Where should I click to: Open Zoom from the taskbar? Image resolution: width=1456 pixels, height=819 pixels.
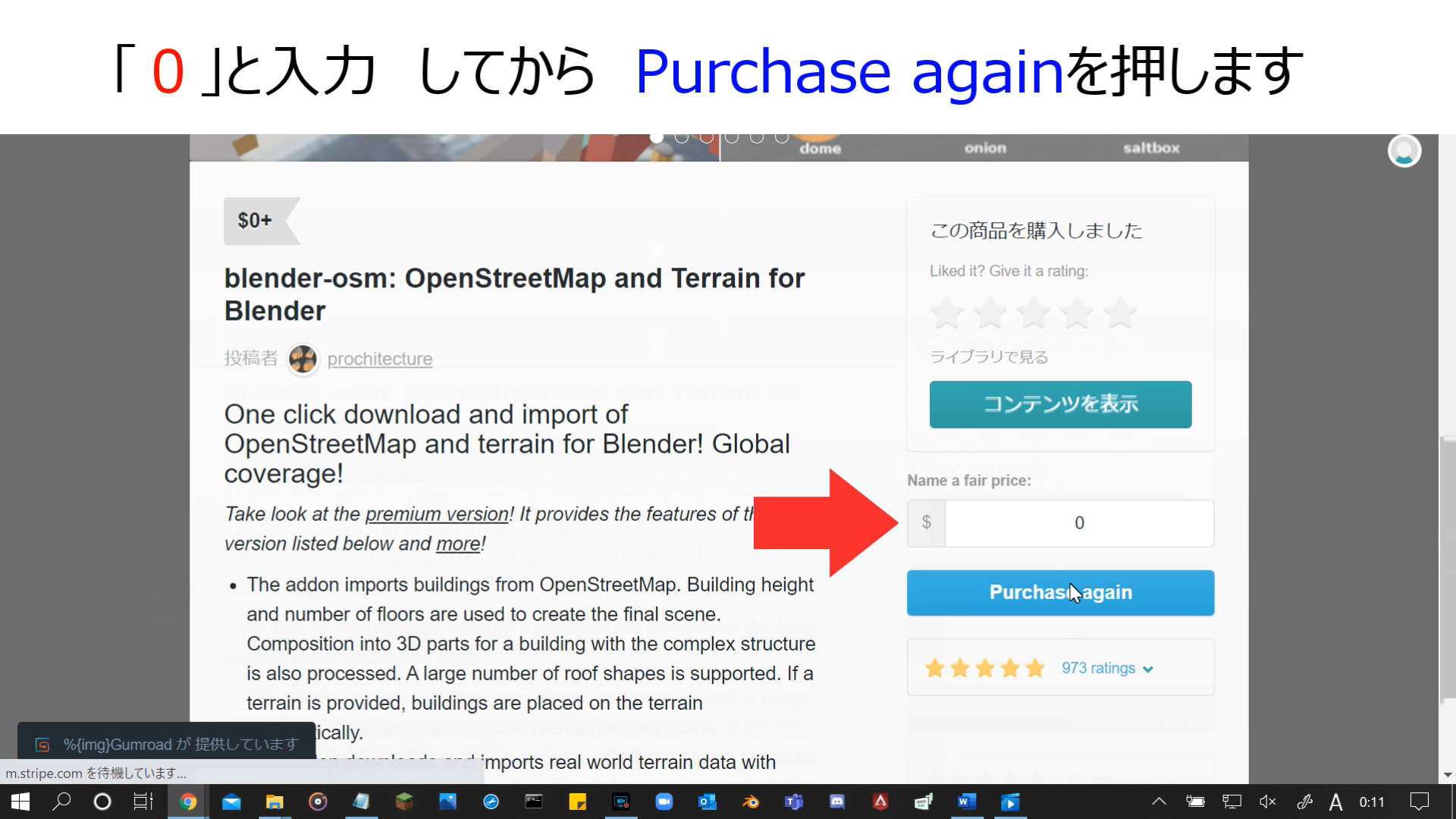(x=664, y=802)
